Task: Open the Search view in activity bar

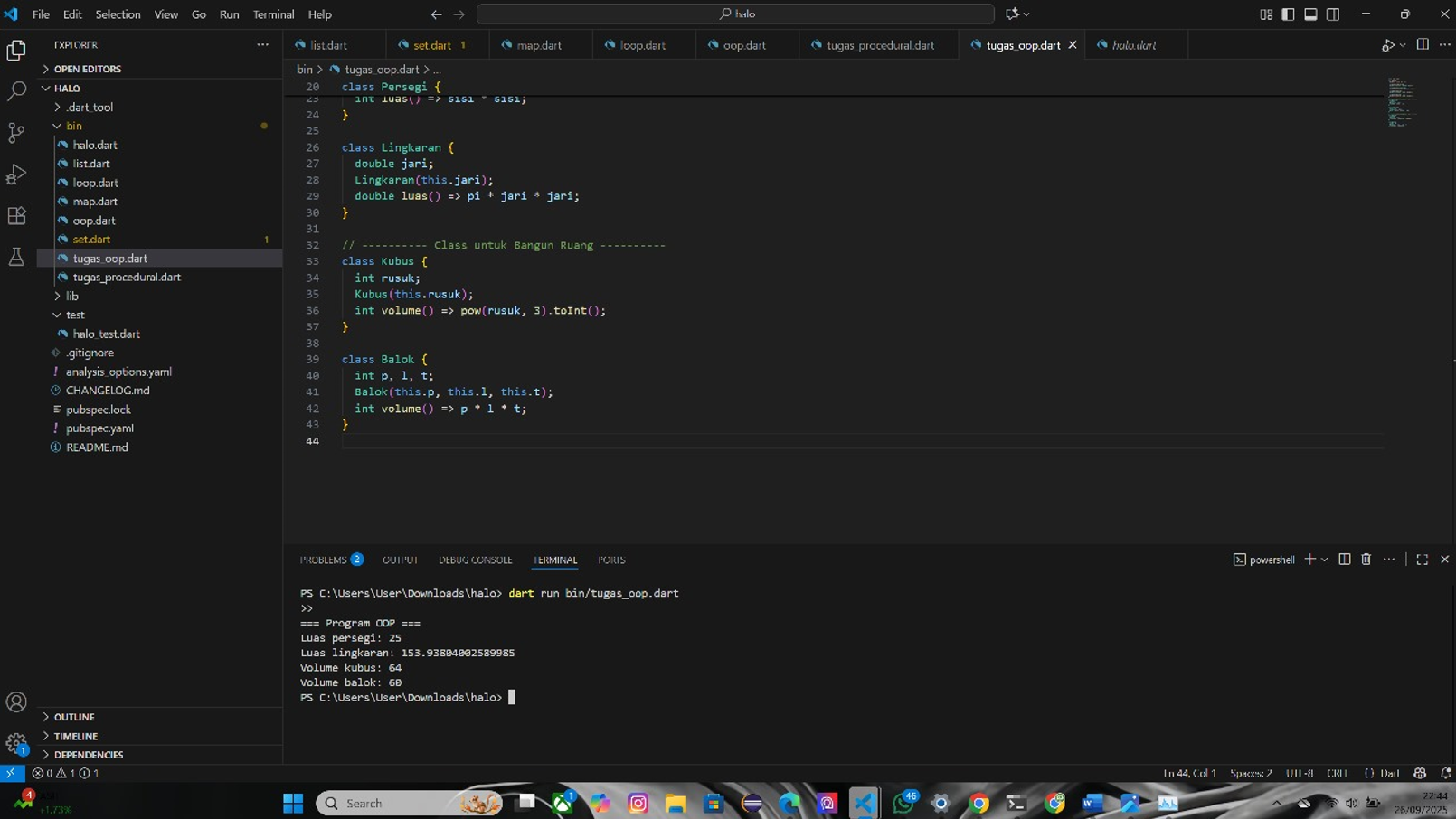Action: click(x=16, y=91)
